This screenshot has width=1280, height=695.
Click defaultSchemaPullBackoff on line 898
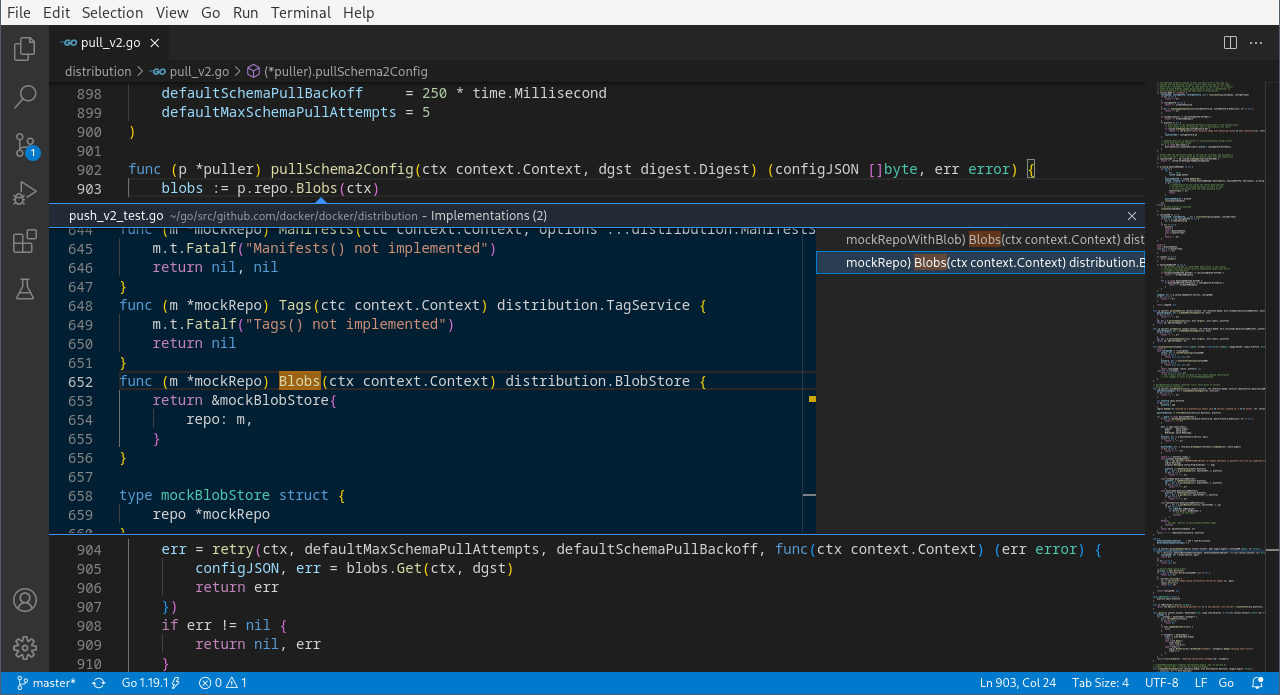pyautogui.click(x=262, y=93)
